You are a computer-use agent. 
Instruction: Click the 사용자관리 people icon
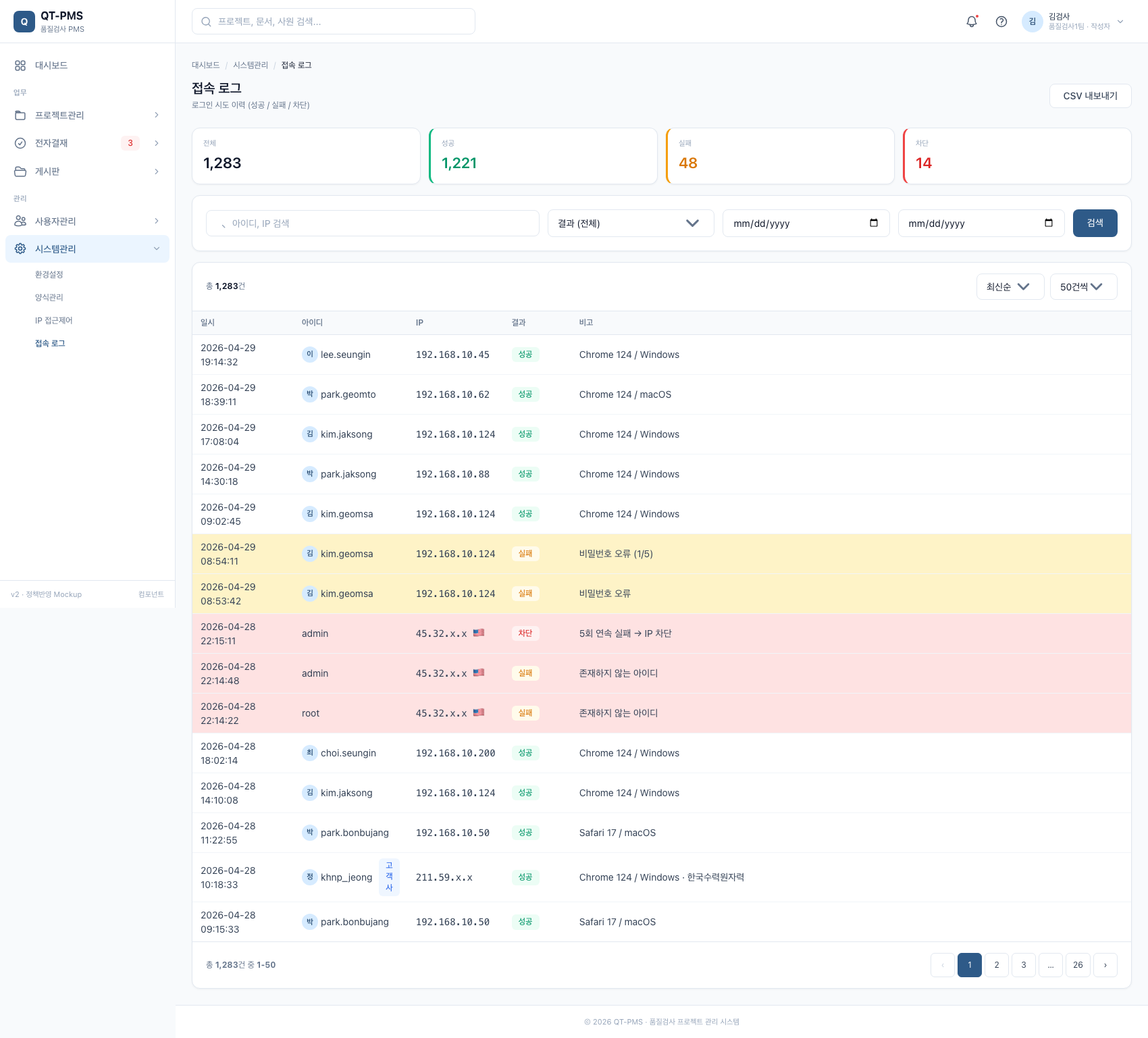pyautogui.click(x=20, y=221)
